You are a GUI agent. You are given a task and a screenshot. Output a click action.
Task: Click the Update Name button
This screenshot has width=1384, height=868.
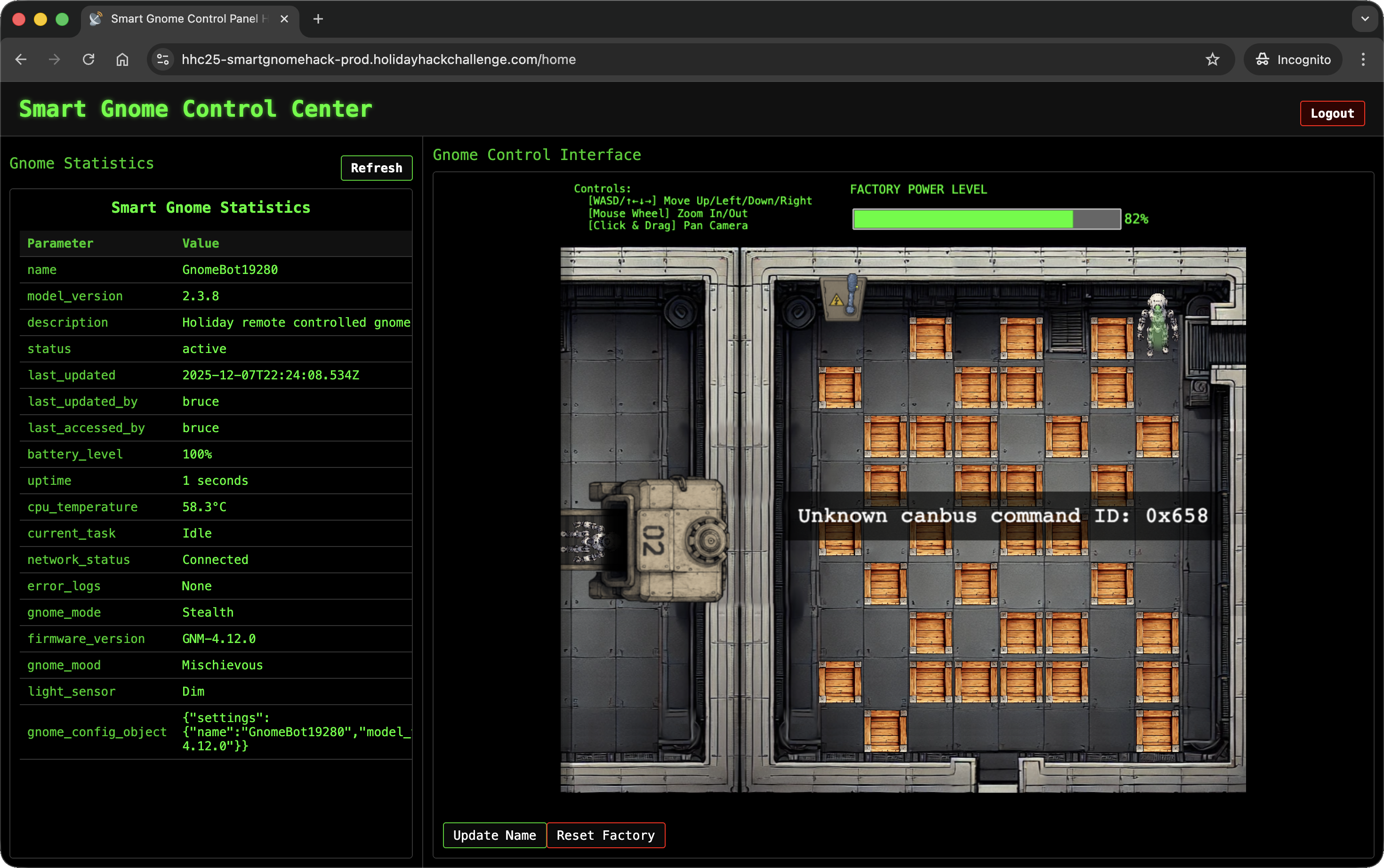coord(494,835)
